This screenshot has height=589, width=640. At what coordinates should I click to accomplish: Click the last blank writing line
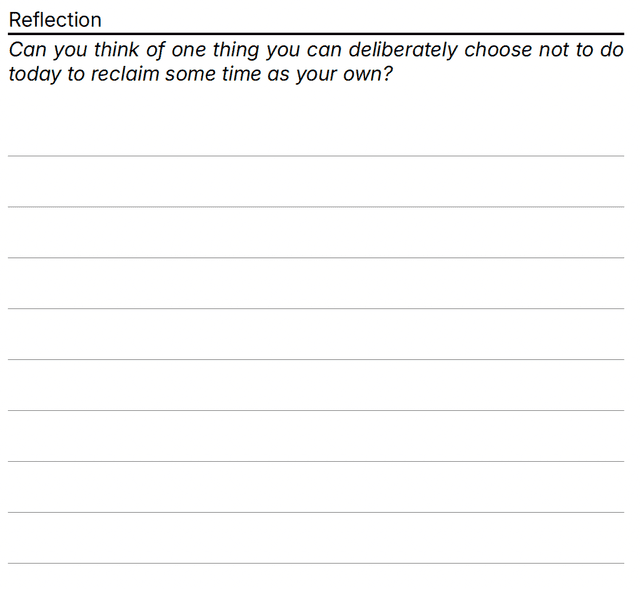click(316, 563)
